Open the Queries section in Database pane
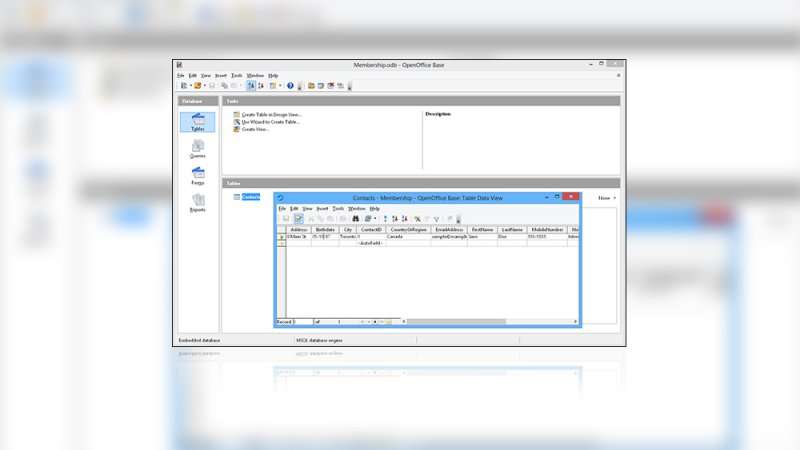 [197, 149]
